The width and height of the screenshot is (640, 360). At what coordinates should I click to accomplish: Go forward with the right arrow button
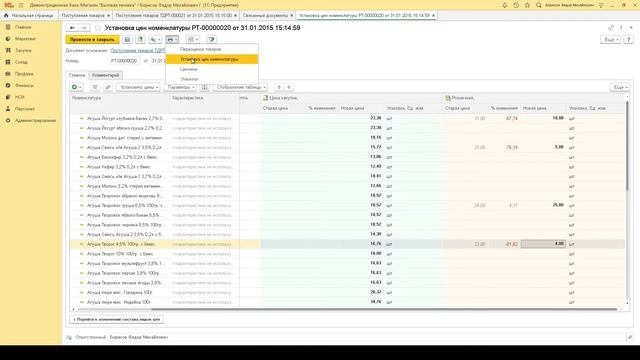point(84,28)
